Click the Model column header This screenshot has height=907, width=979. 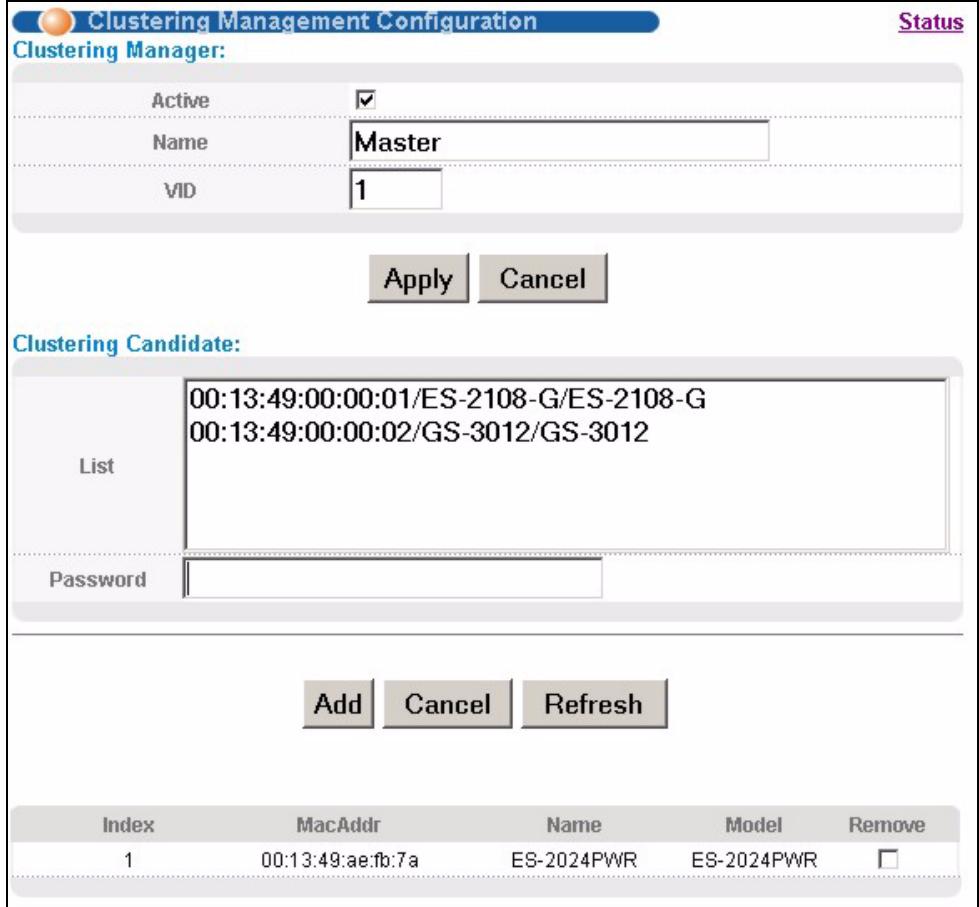[754, 825]
